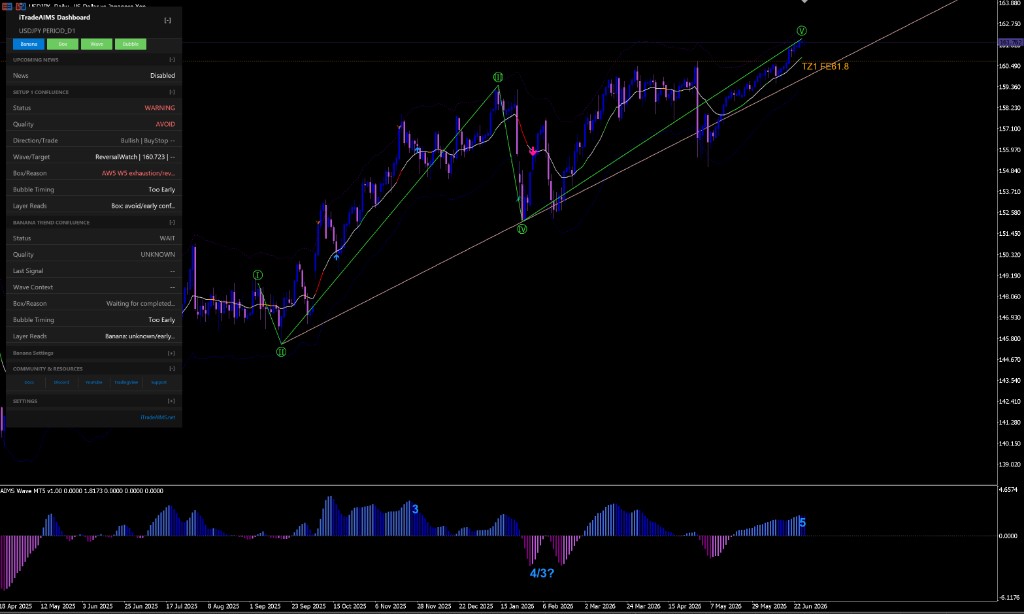The width and height of the screenshot is (1024, 614).
Task: Expand the Settings section
Action: pos(171,401)
